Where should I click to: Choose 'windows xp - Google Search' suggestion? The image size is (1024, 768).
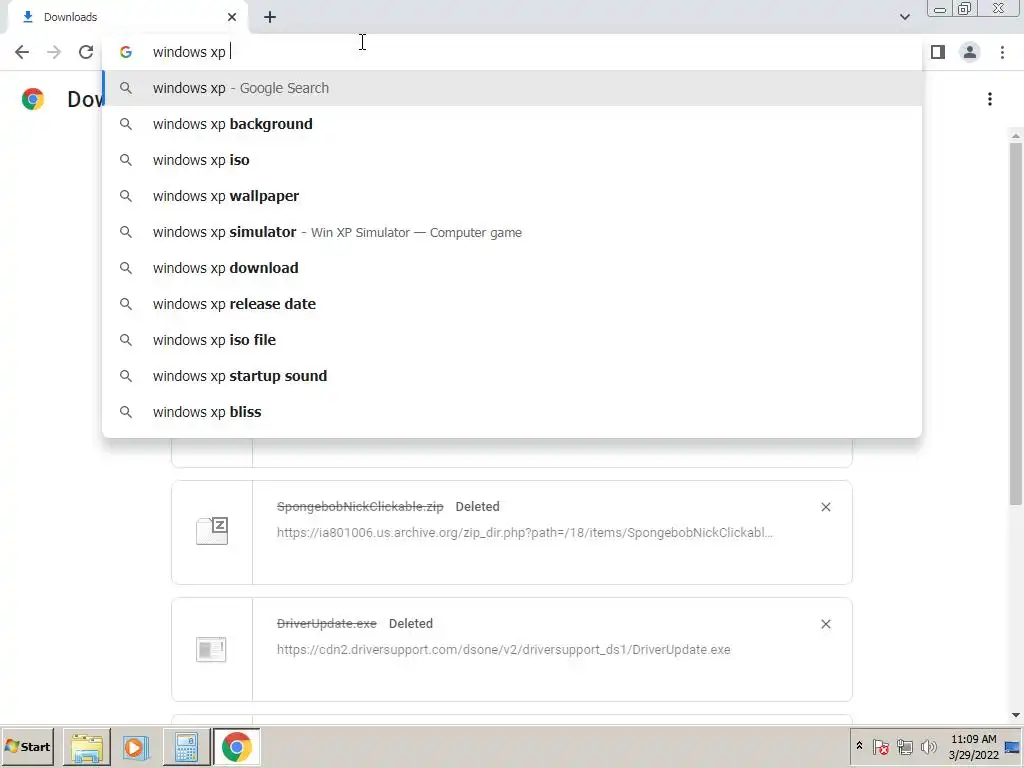click(512, 88)
